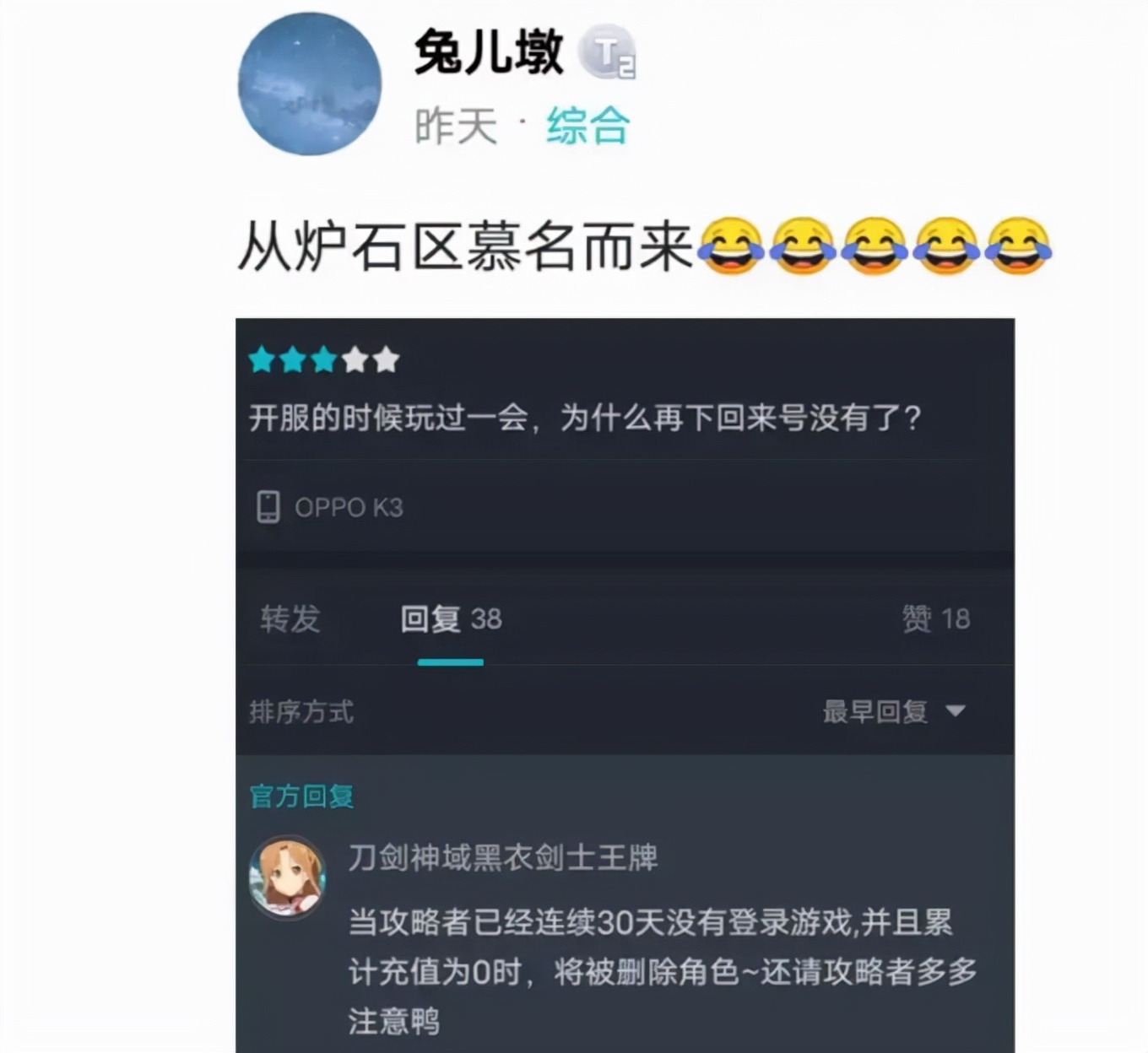Open 刀剑神域黑衣剑士王牌 account name
The image size is (1148, 1053).
(503, 857)
